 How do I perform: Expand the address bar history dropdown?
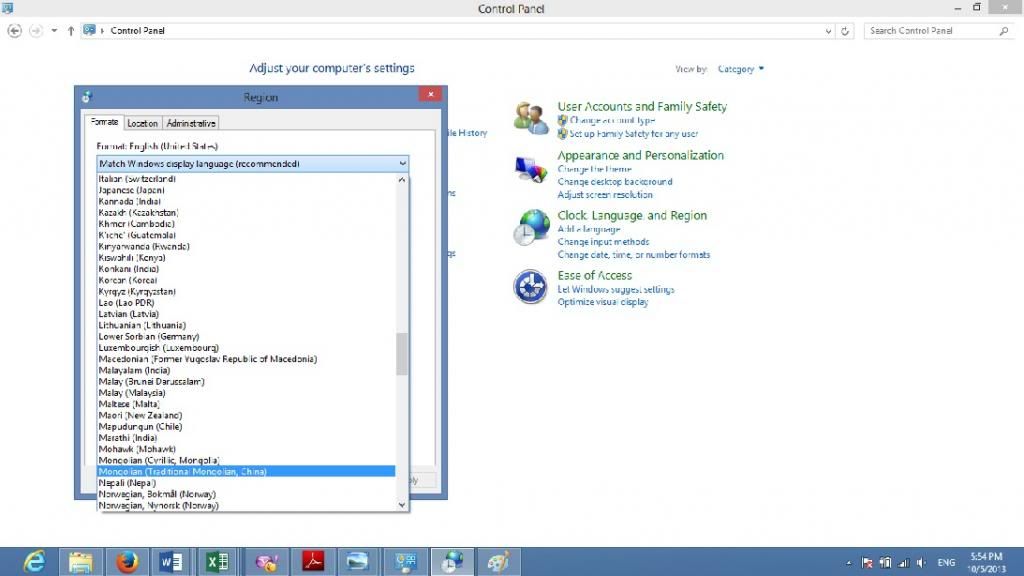[x=828, y=31]
